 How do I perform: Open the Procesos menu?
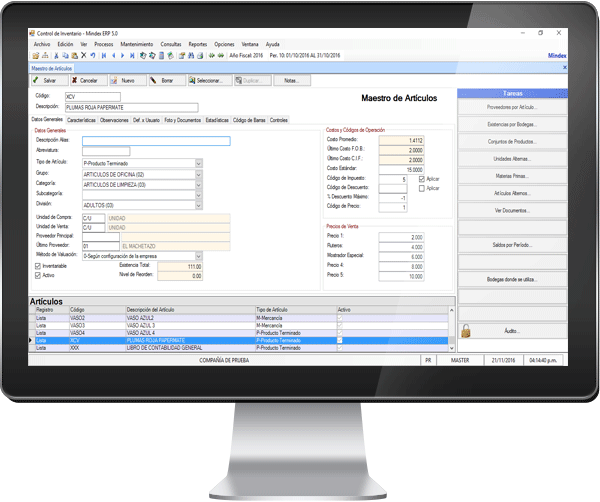(104, 44)
